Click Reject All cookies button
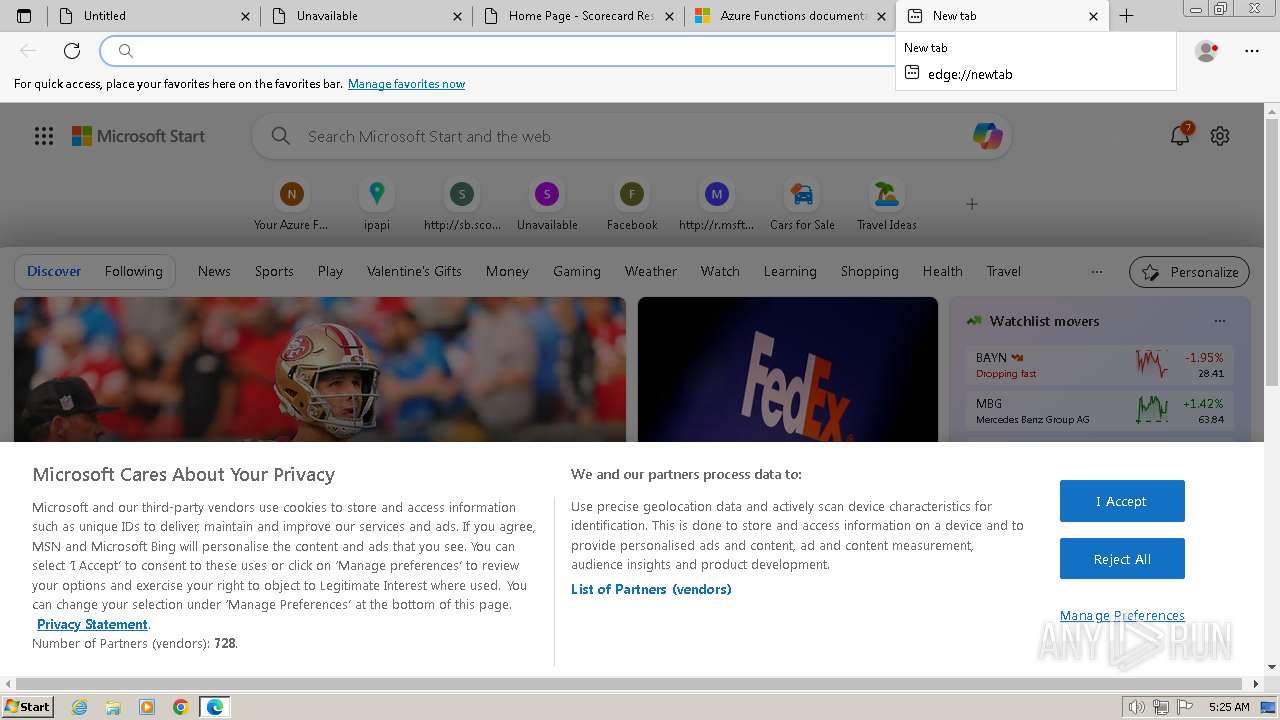 tap(1122, 559)
